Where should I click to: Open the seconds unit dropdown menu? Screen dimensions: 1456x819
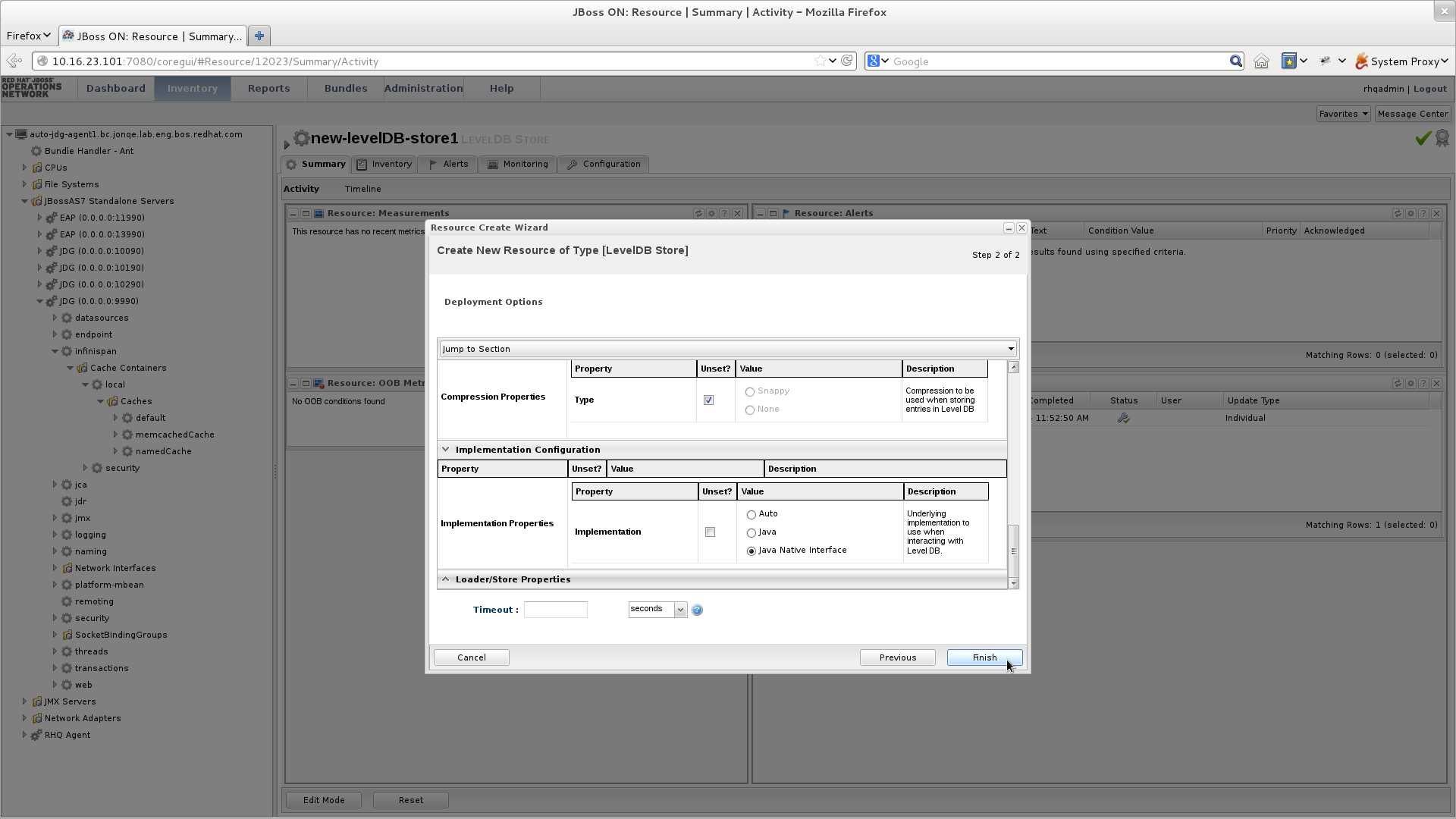[x=680, y=609]
